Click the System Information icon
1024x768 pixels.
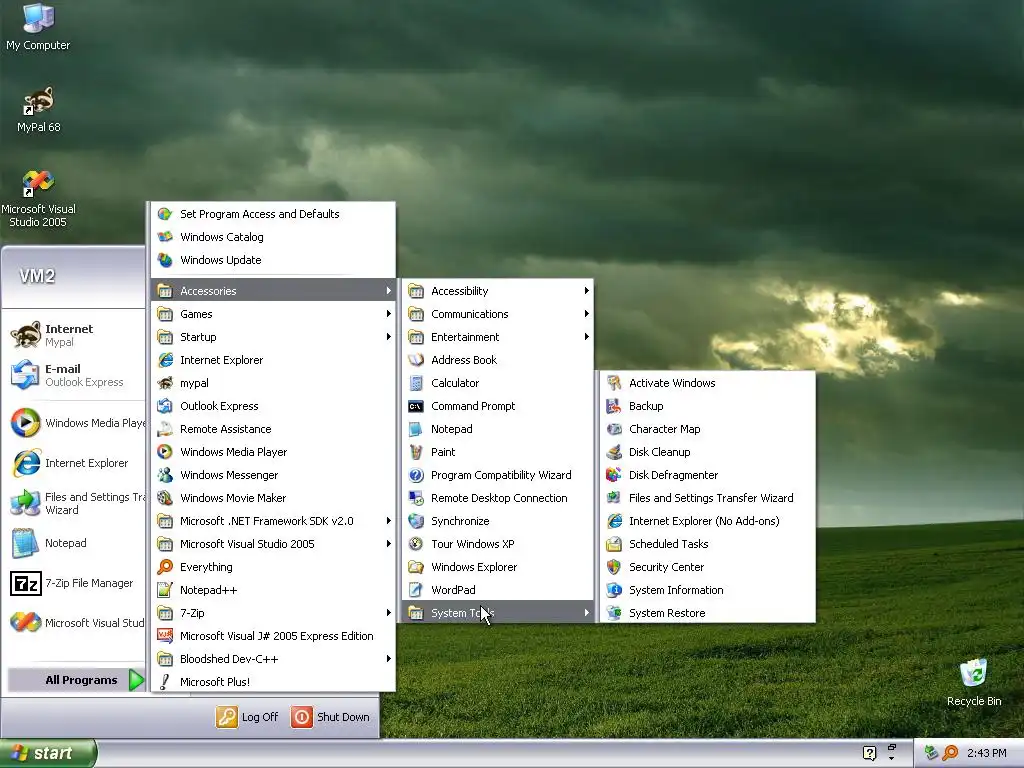[x=614, y=590]
